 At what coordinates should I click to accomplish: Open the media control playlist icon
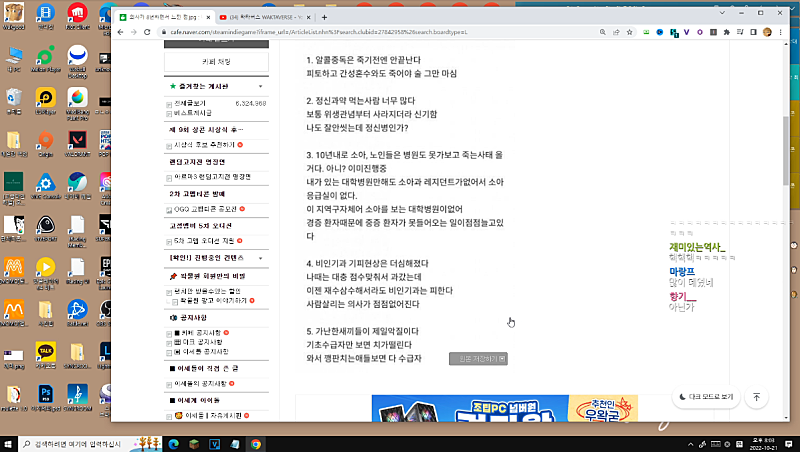point(740,32)
